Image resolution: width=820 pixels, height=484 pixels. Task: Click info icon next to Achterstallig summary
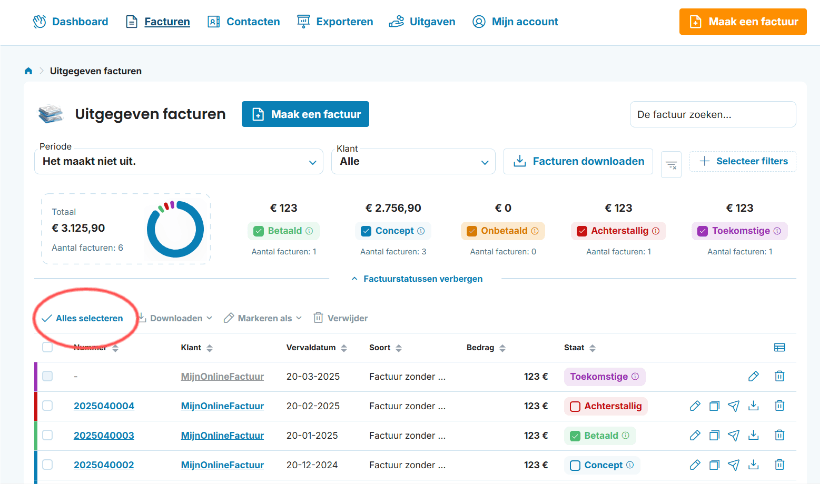656,231
